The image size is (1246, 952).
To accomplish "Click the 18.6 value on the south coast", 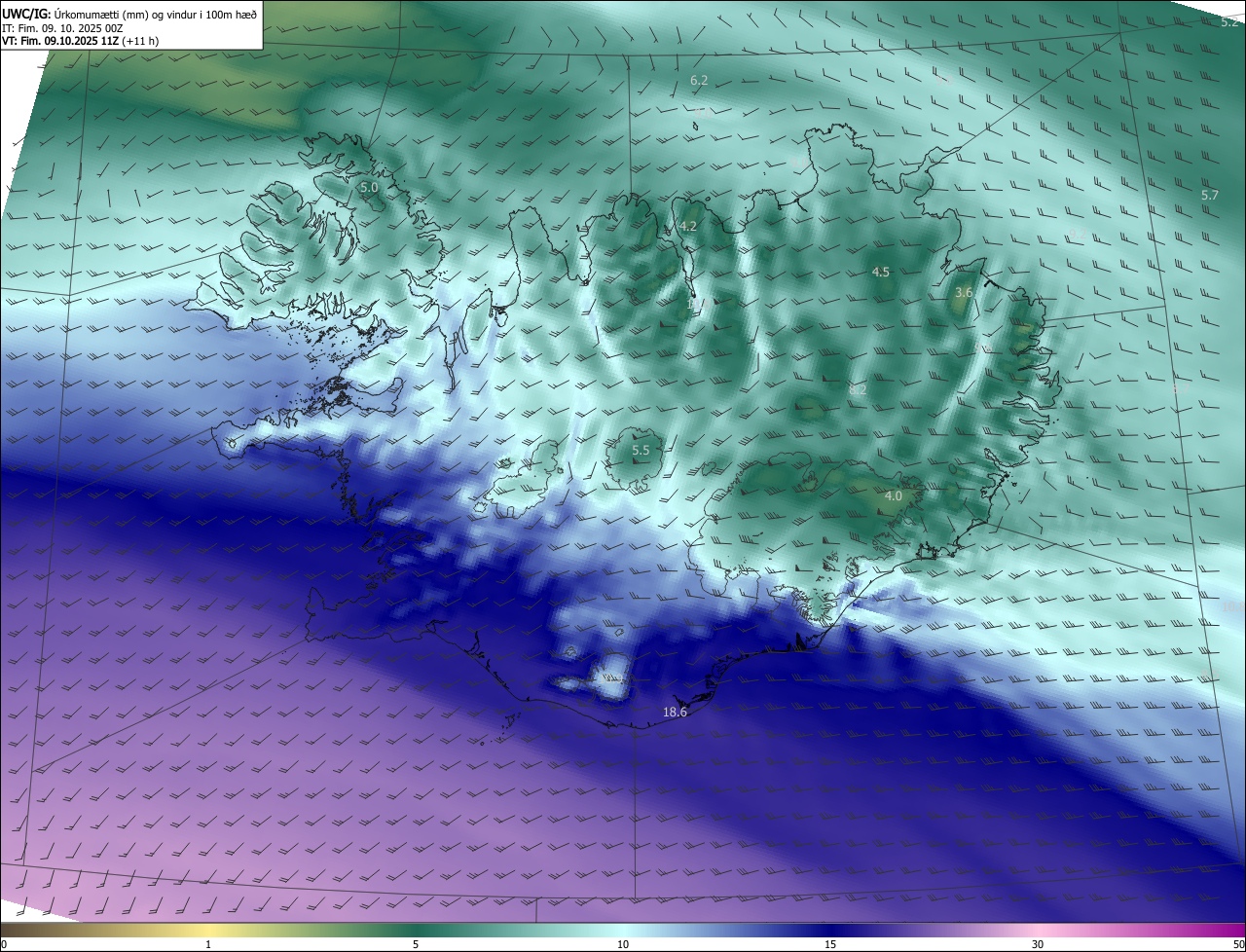I will click(x=675, y=713).
